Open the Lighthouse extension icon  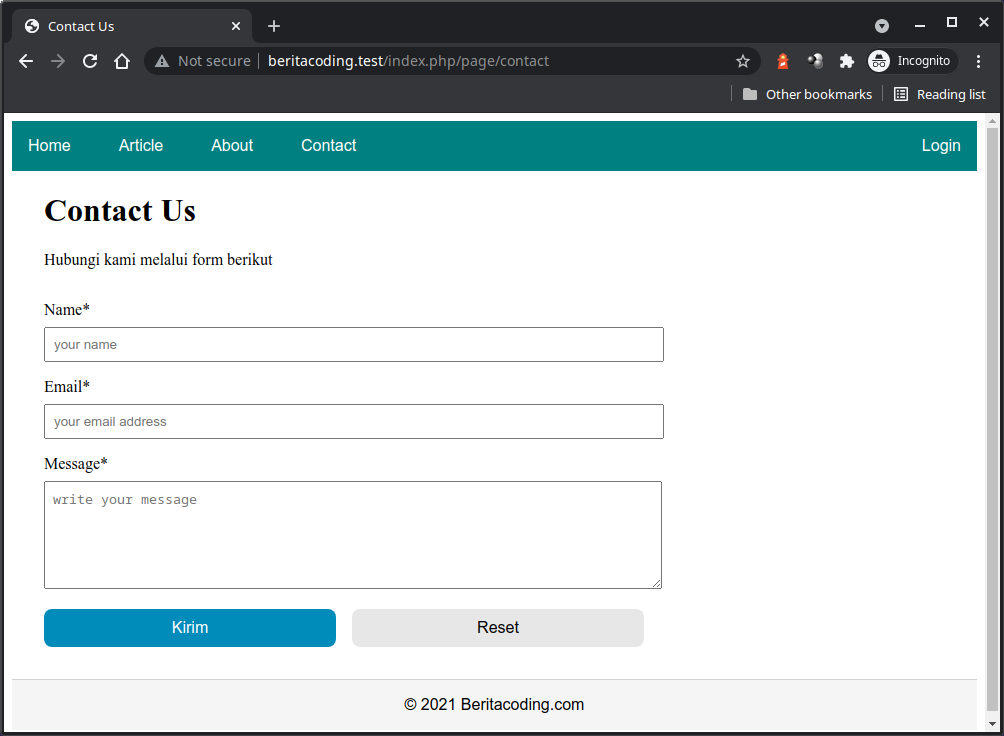(x=782, y=61)
